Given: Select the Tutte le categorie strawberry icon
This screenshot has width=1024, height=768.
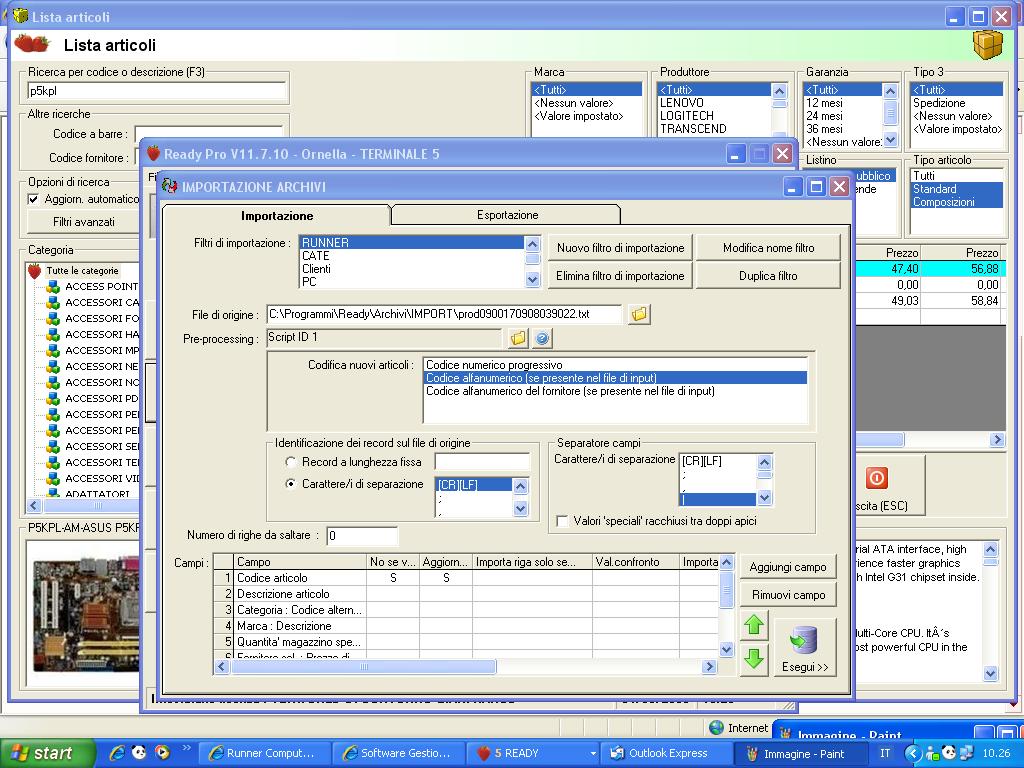Looking at the screenshot, I should pyautogui.click(x=35, y=270).
